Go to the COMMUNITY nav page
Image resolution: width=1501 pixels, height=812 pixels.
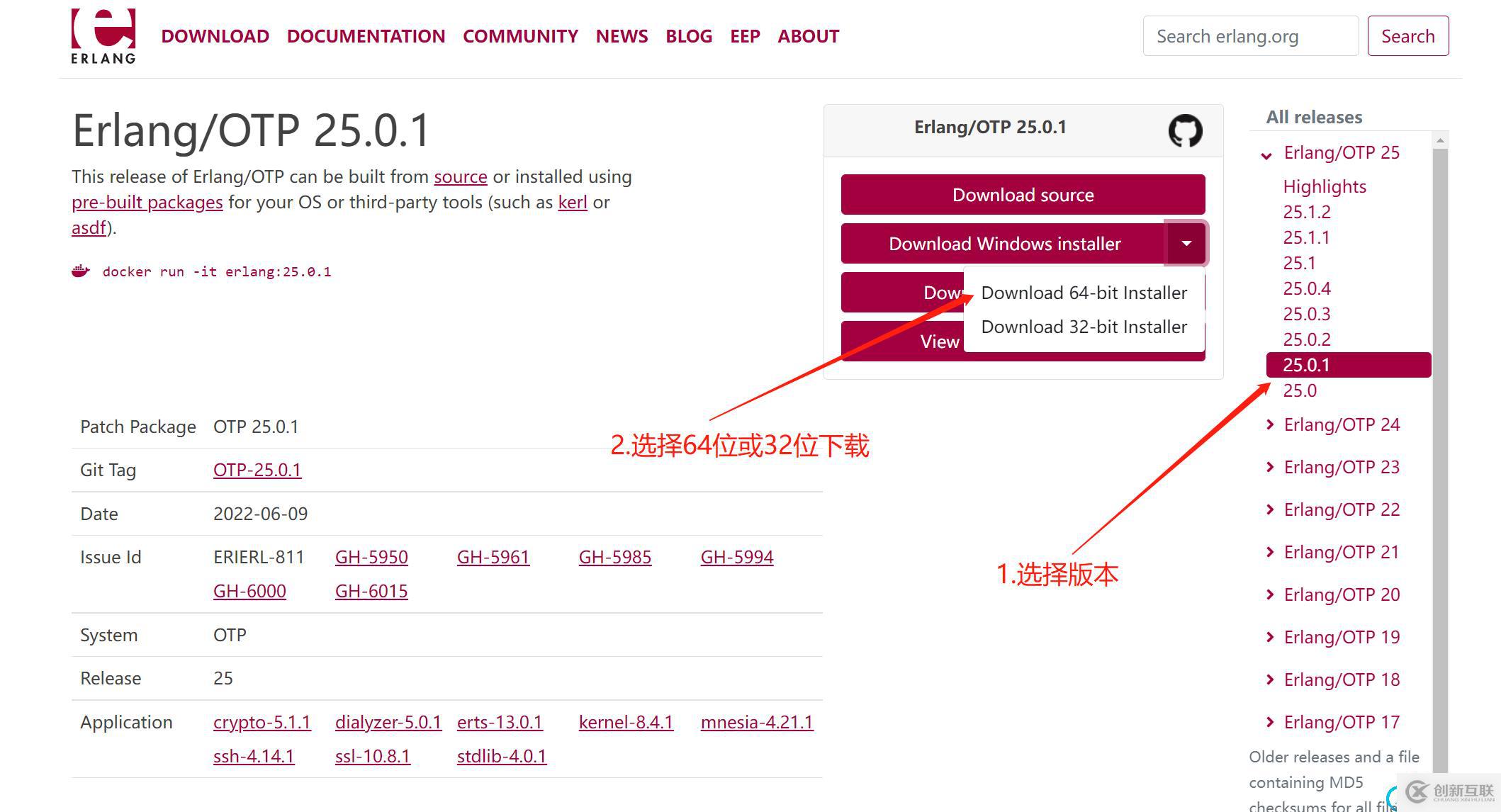[x=520, y=36]
